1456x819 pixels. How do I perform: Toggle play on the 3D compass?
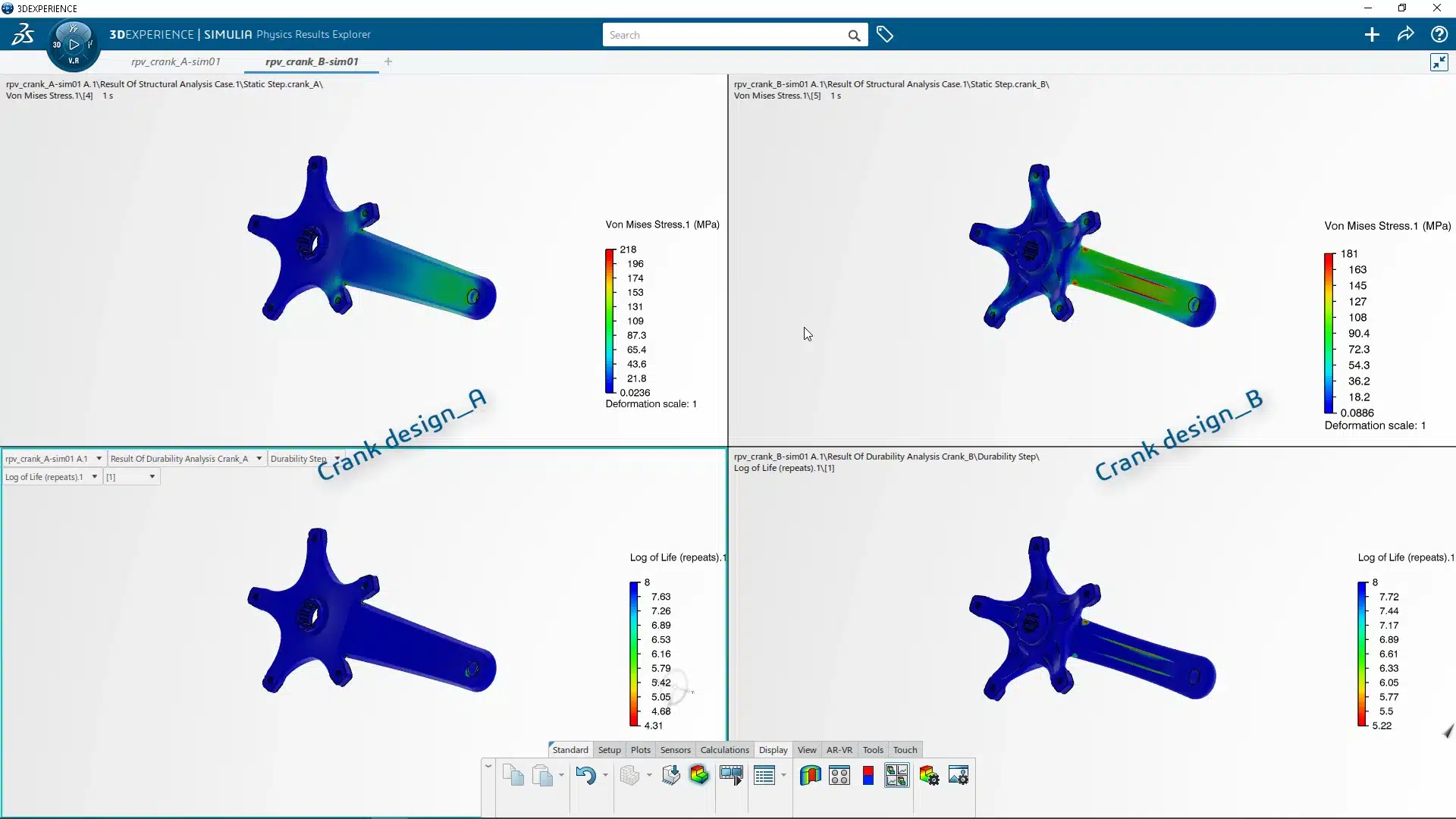(74, 43)
